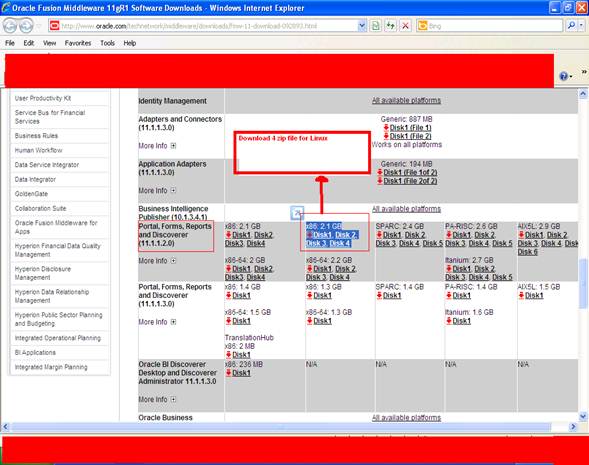Open Integrated Margin Planning sidebar link
This screenshot has height=465, width=589.
[x=51, y=367]
